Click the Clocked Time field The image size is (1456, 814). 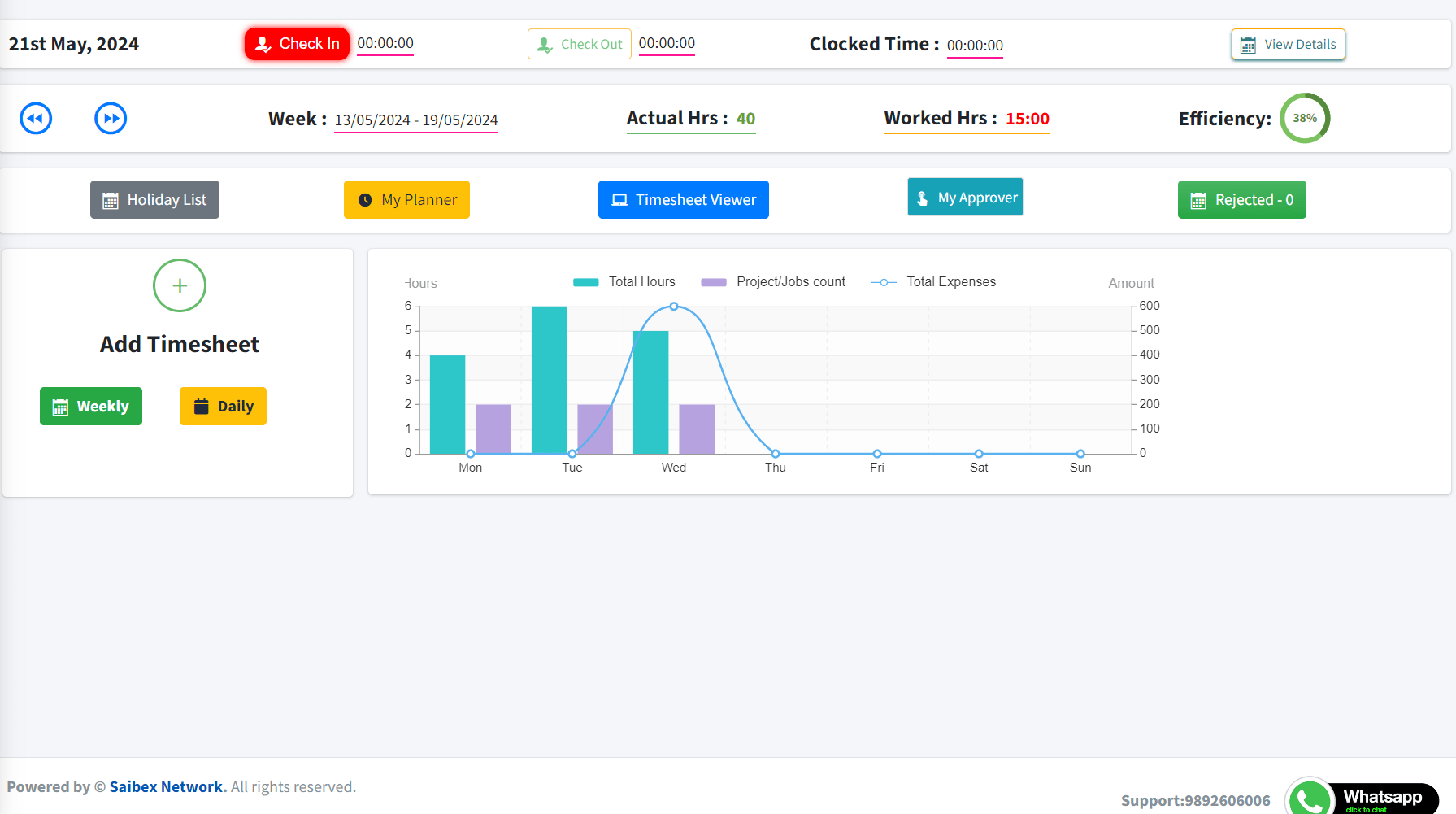click(x=974, y=46)
